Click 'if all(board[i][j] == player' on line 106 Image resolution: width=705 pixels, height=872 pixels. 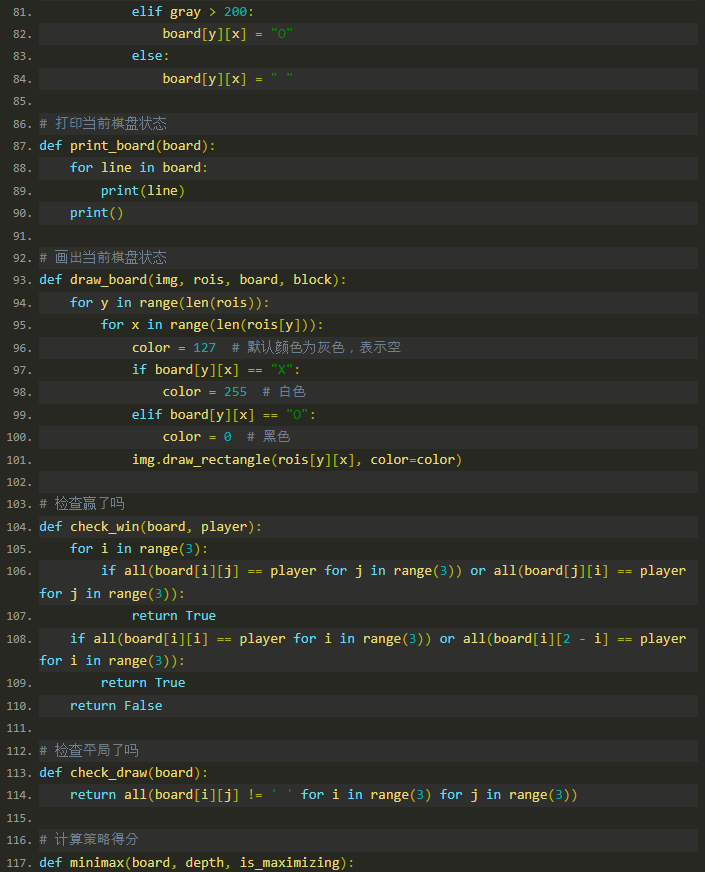[208, 571]
